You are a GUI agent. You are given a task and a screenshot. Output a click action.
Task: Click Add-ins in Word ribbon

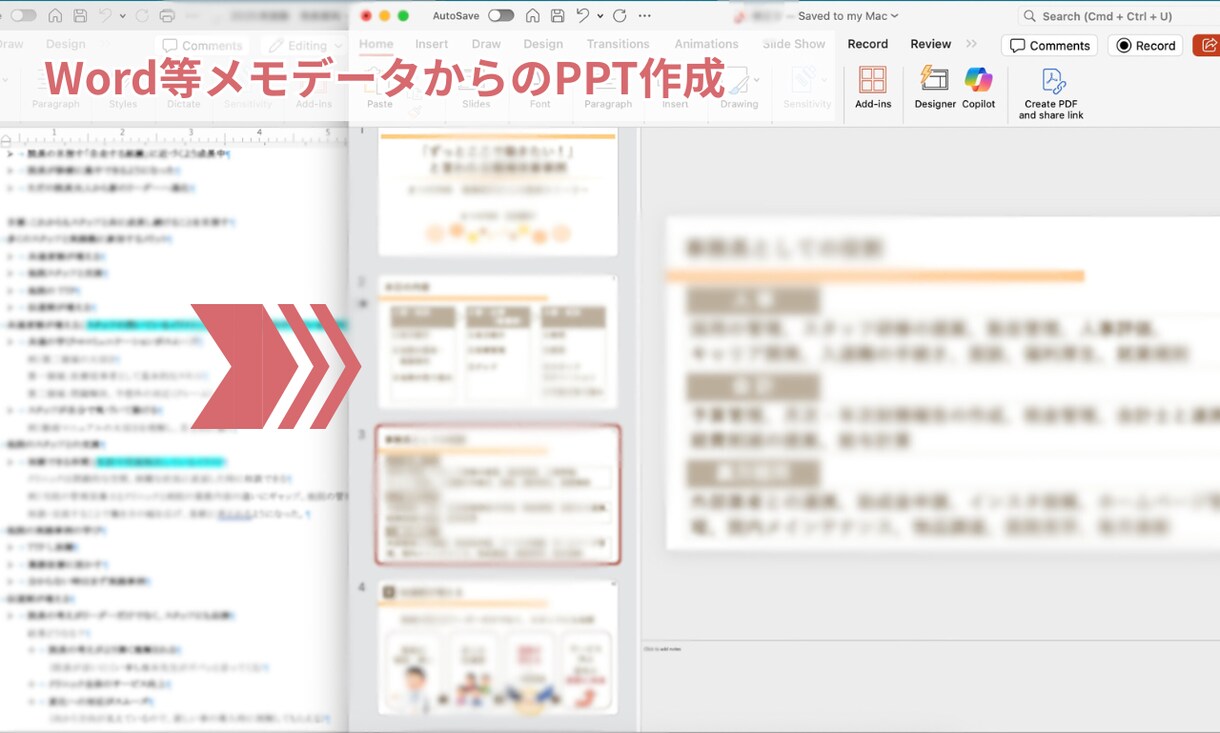click(x=313, y=90)
